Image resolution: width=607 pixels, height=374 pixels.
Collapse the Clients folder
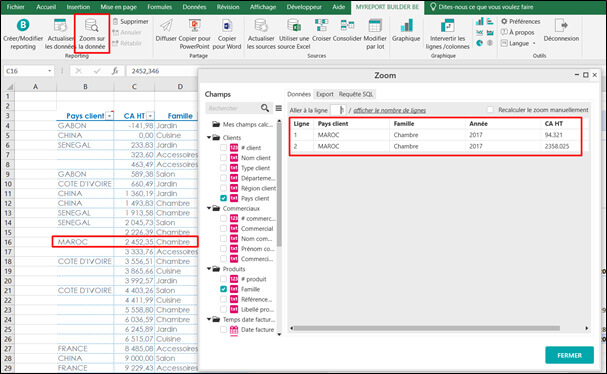point(209,137)
